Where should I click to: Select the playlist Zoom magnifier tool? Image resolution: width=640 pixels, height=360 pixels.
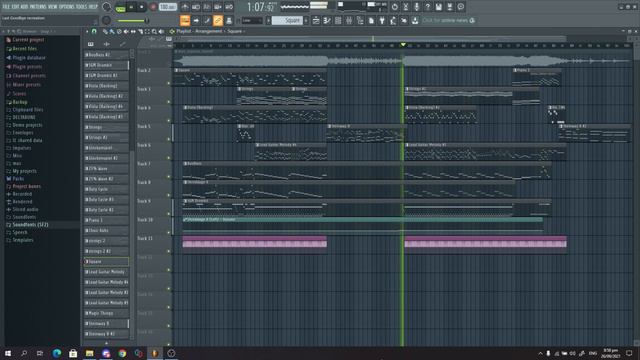tap(154, 31)
